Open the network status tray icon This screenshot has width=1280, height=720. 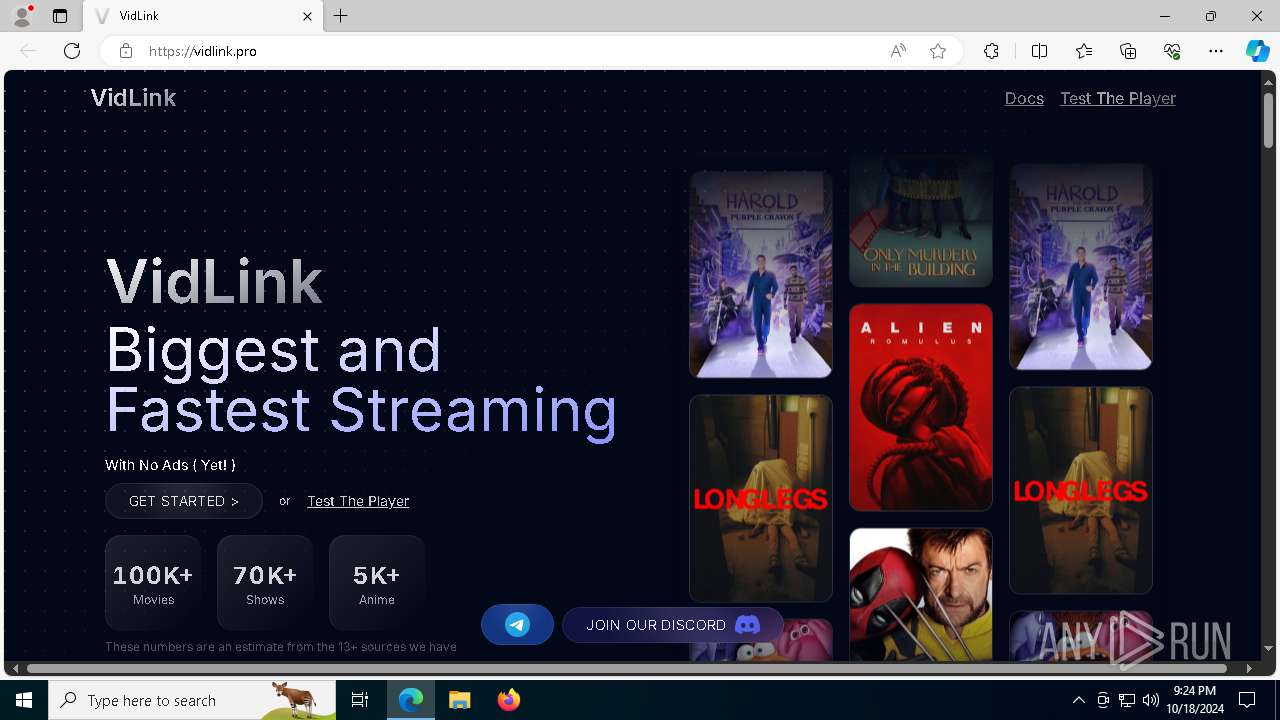(x=1127, y=700)
